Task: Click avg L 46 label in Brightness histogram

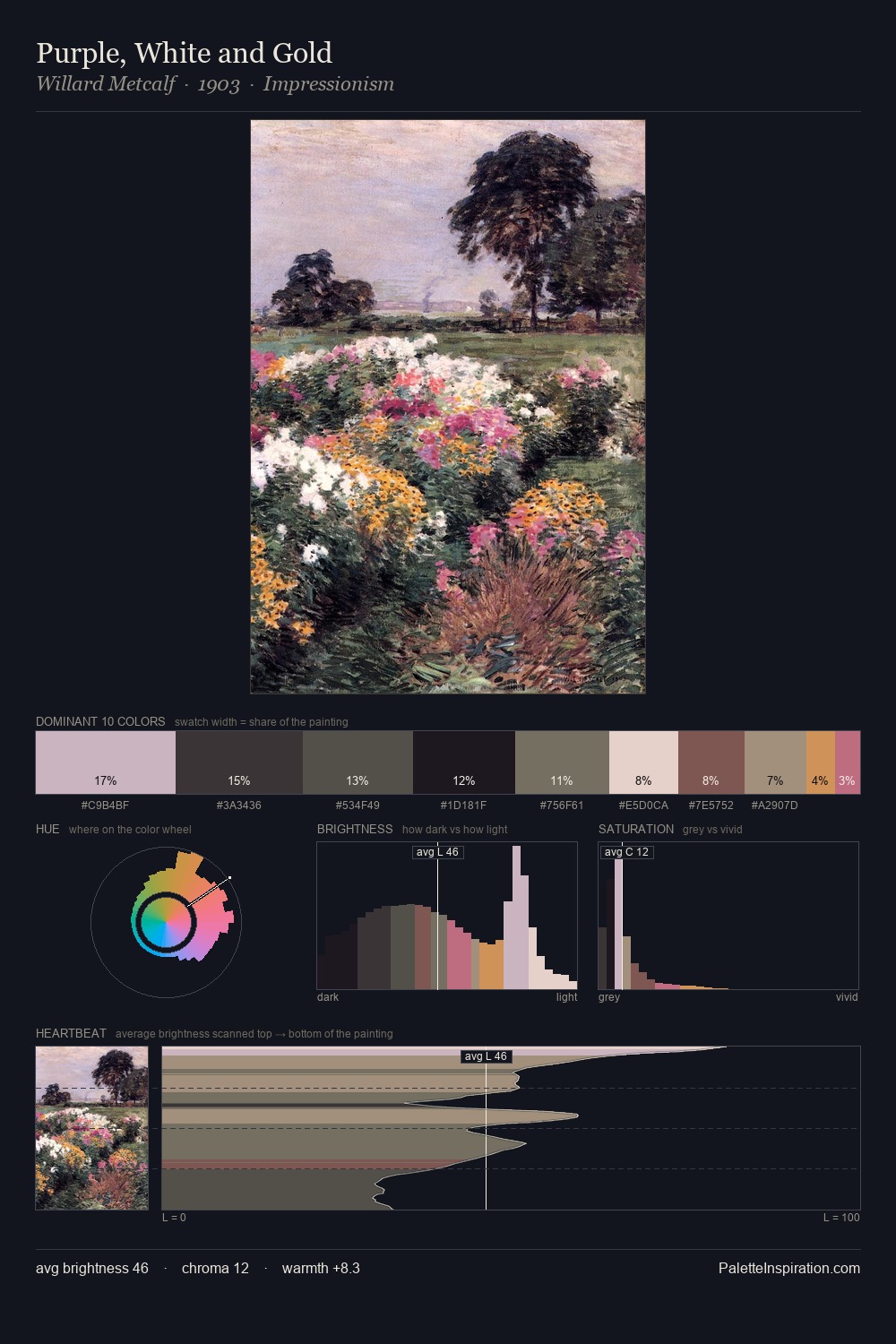Action: [438, 852]
